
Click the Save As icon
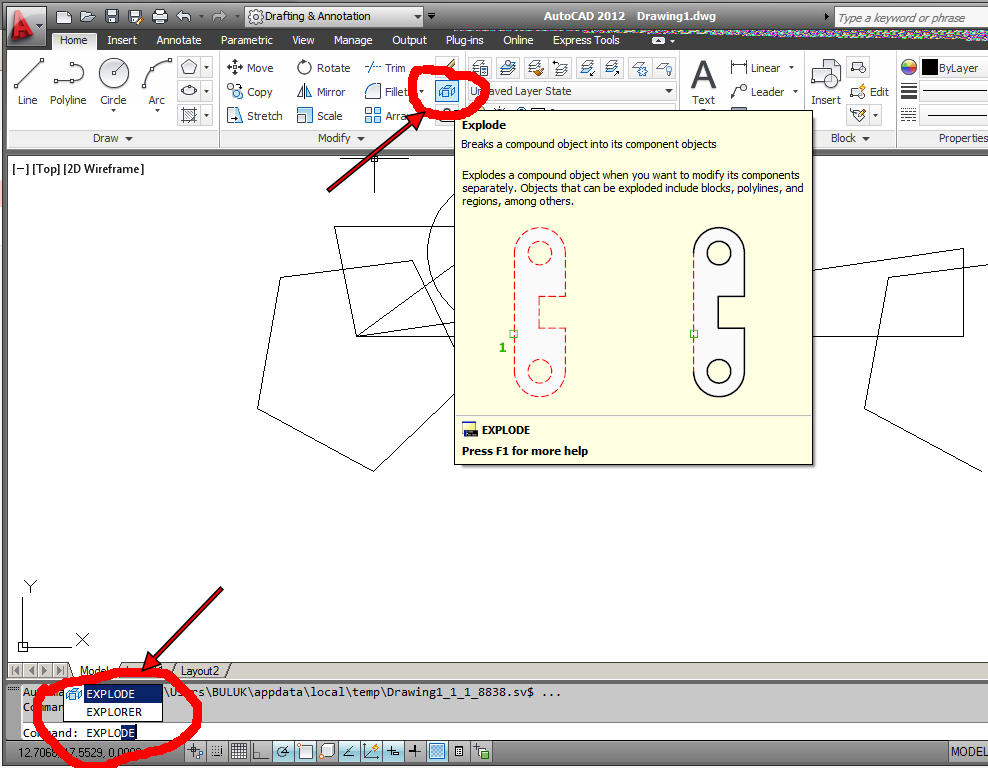click(135, 16)
